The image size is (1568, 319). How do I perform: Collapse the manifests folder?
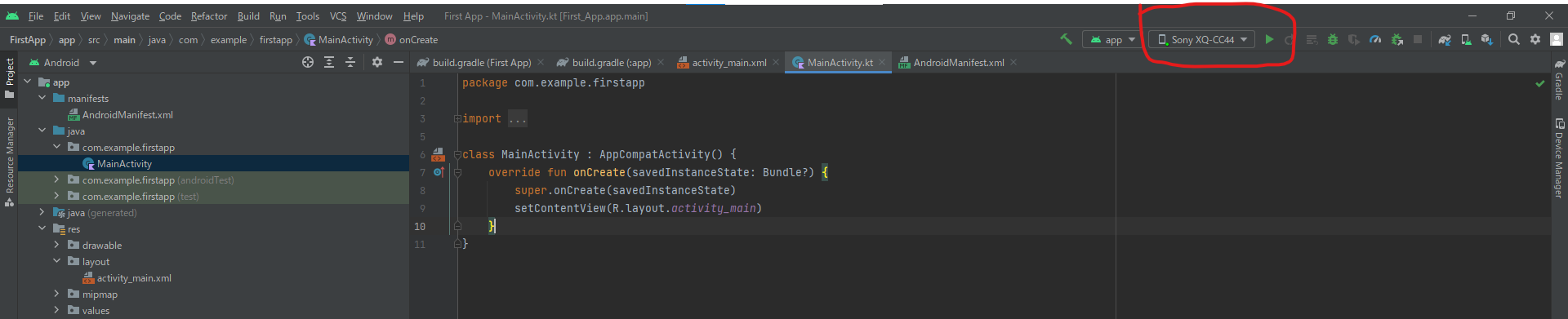(42, 98)
